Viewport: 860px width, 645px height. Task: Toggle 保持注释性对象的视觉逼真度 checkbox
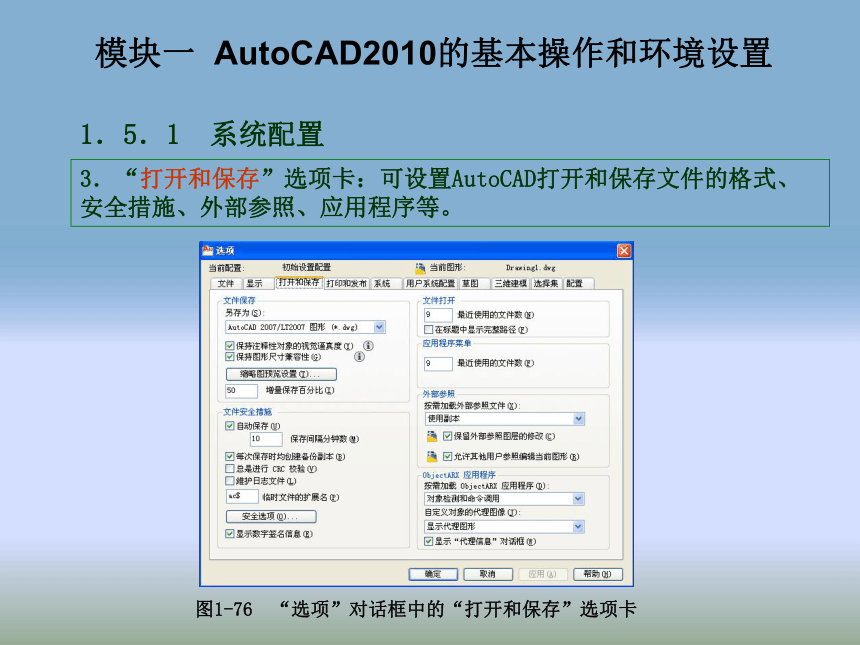[x=230, y=346]
